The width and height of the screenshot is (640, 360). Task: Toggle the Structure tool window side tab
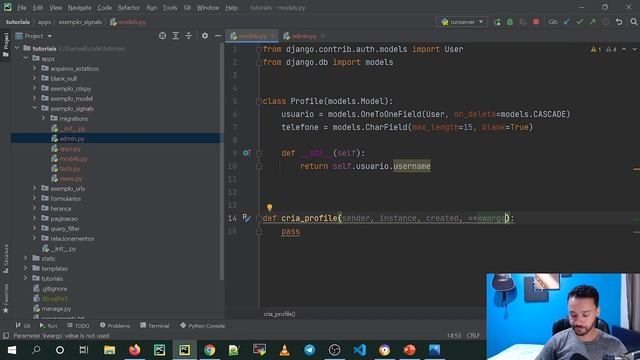tap(5, 259)
